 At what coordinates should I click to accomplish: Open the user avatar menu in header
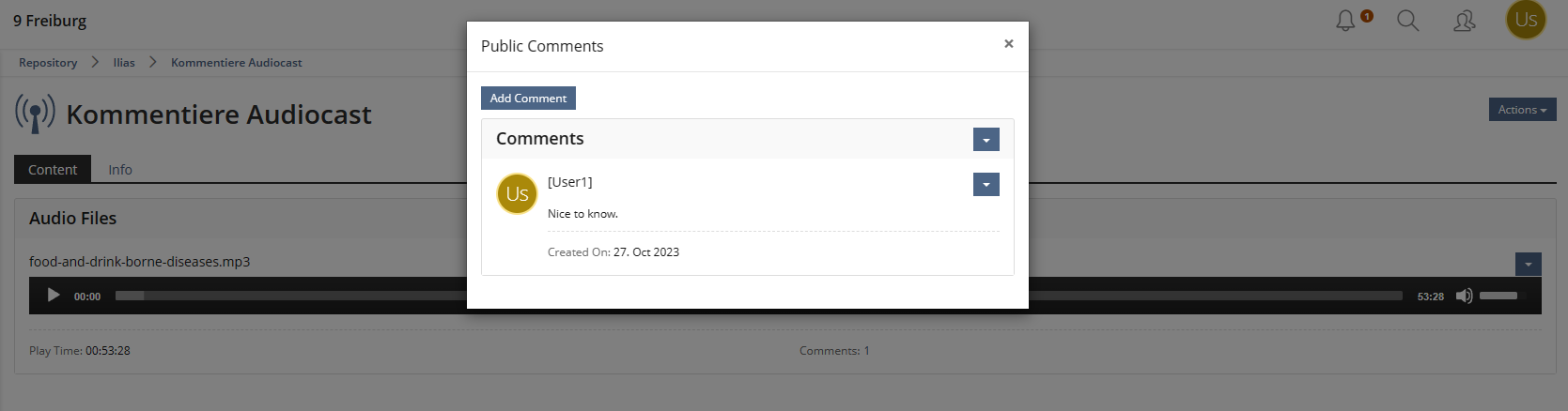(x=1526, y=20)
